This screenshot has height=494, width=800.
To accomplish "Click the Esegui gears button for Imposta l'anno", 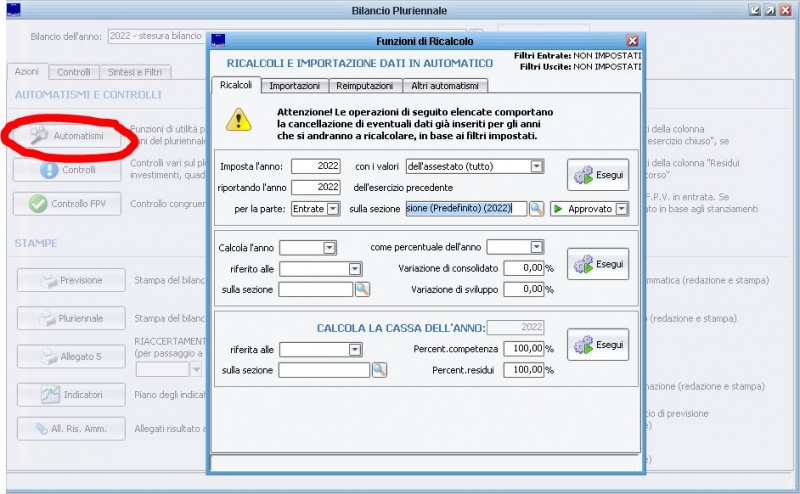I will [x=598, y=175].
